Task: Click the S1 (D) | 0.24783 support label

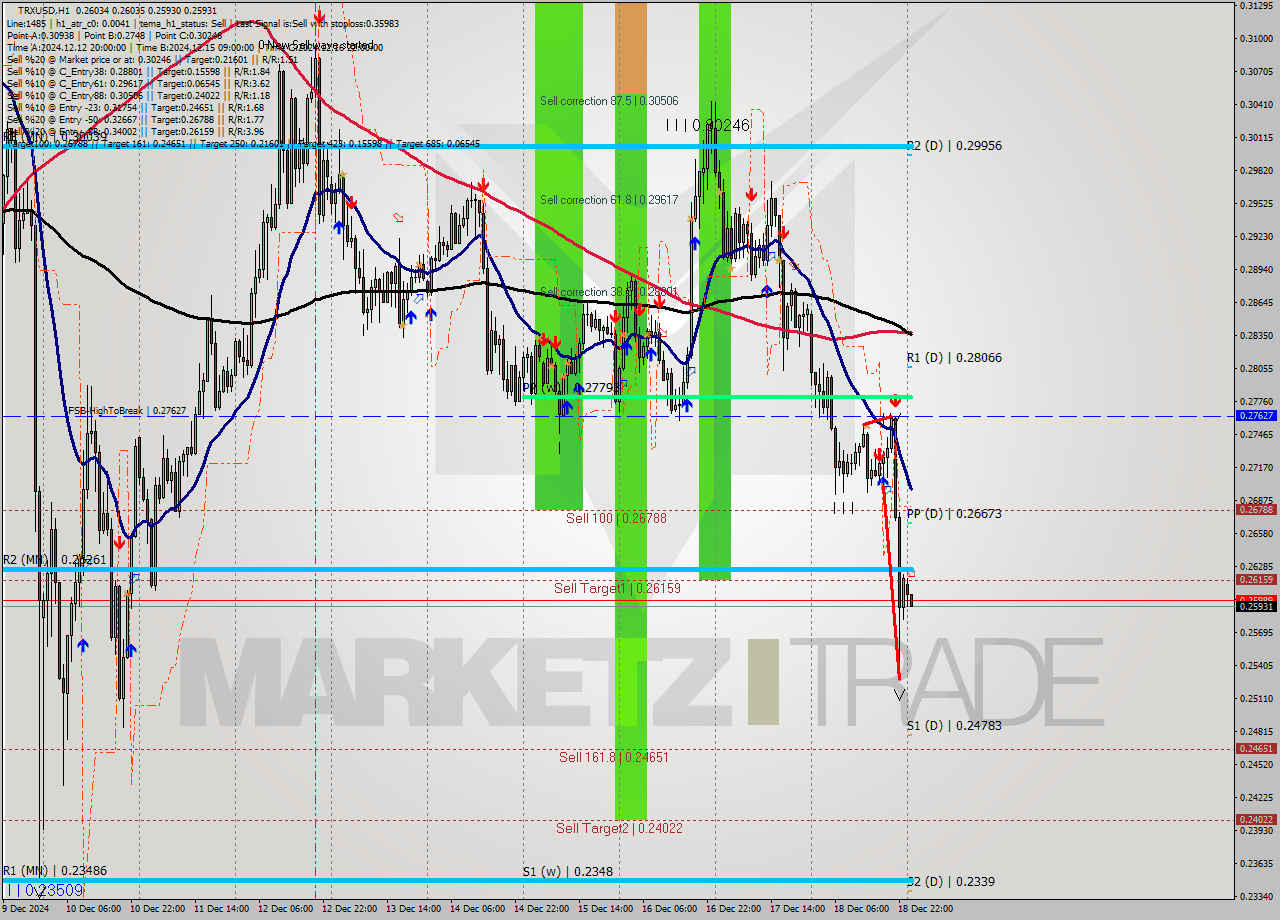Action: pos(954,726)
